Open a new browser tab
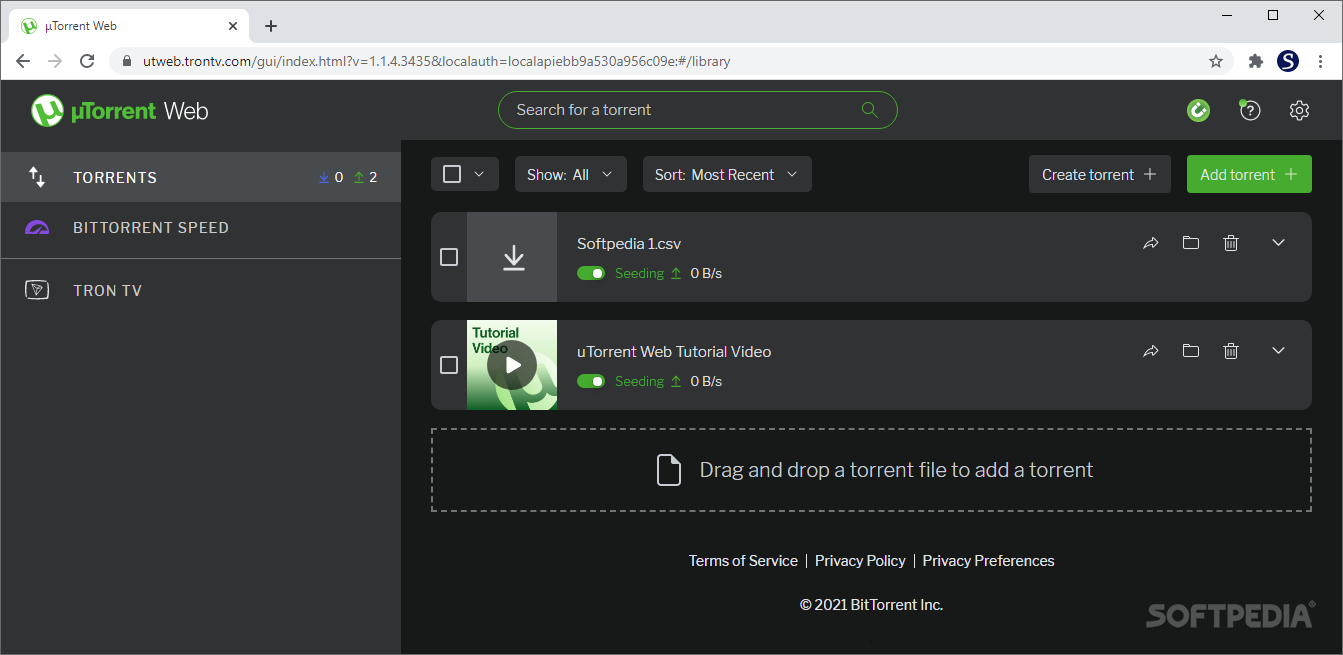This screenshot has height=655, width=1343. [271, 26]
